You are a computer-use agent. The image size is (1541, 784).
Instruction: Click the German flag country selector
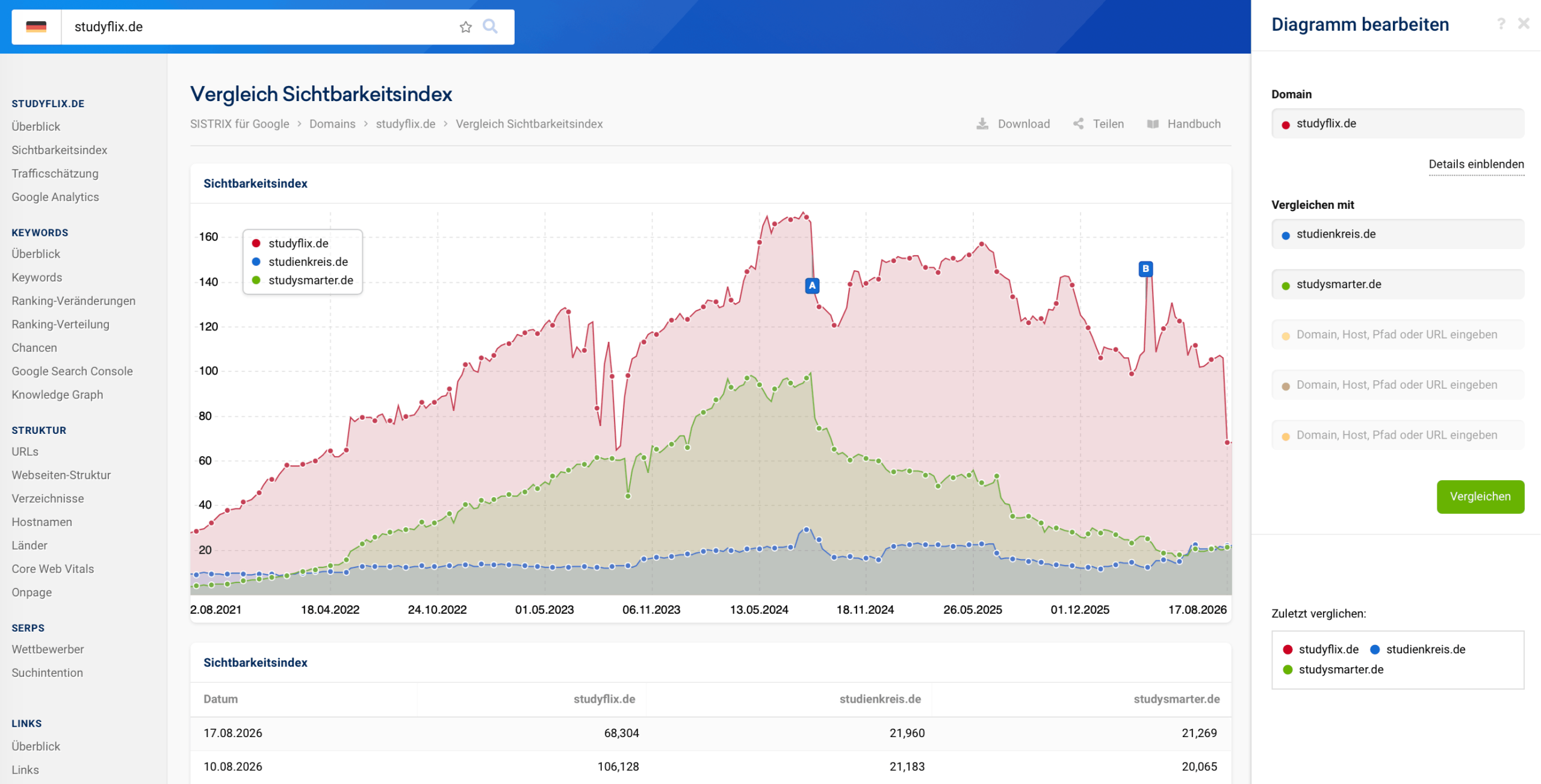click(36, 27)
